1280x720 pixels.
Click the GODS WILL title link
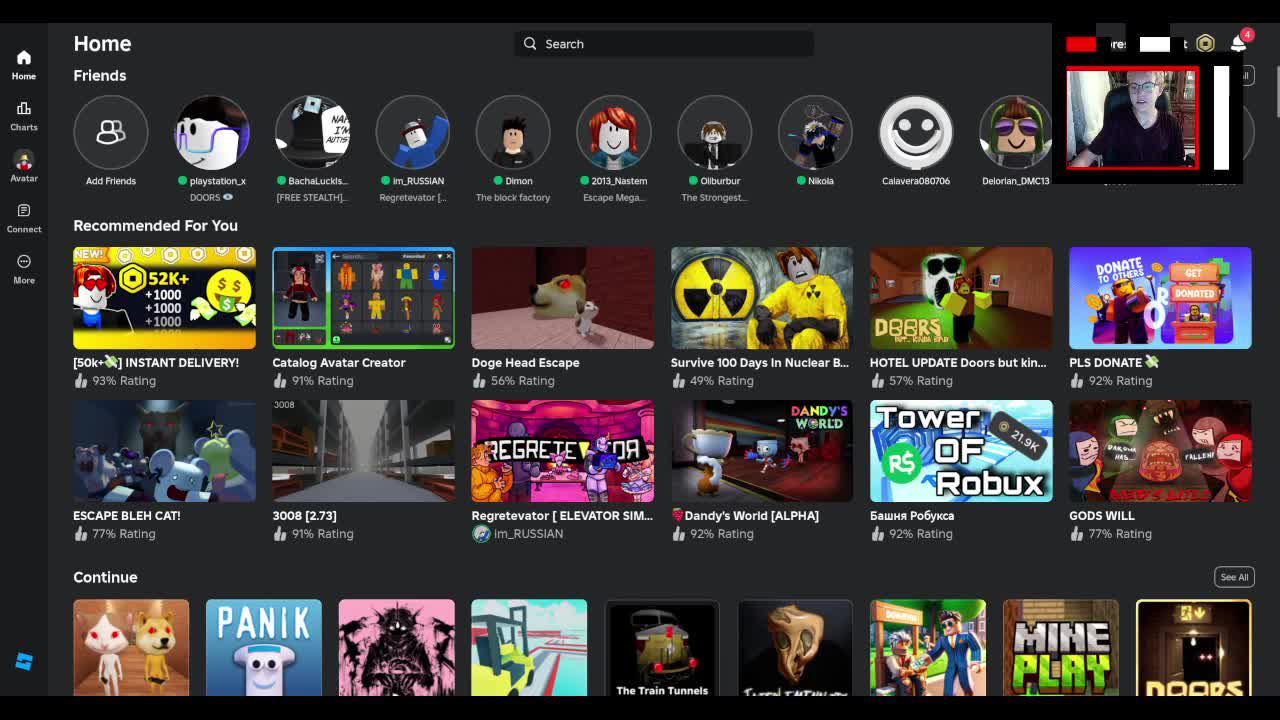pos(1102,516)
